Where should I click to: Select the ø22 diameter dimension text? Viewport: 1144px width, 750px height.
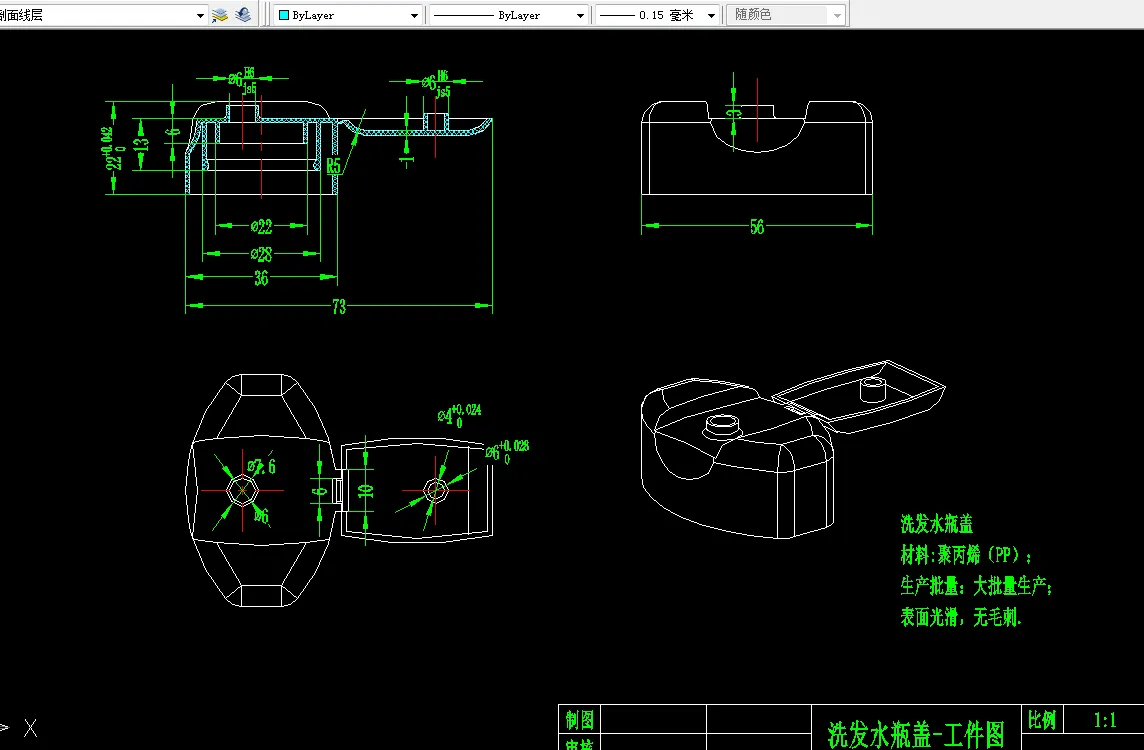[x=261, y=227]
